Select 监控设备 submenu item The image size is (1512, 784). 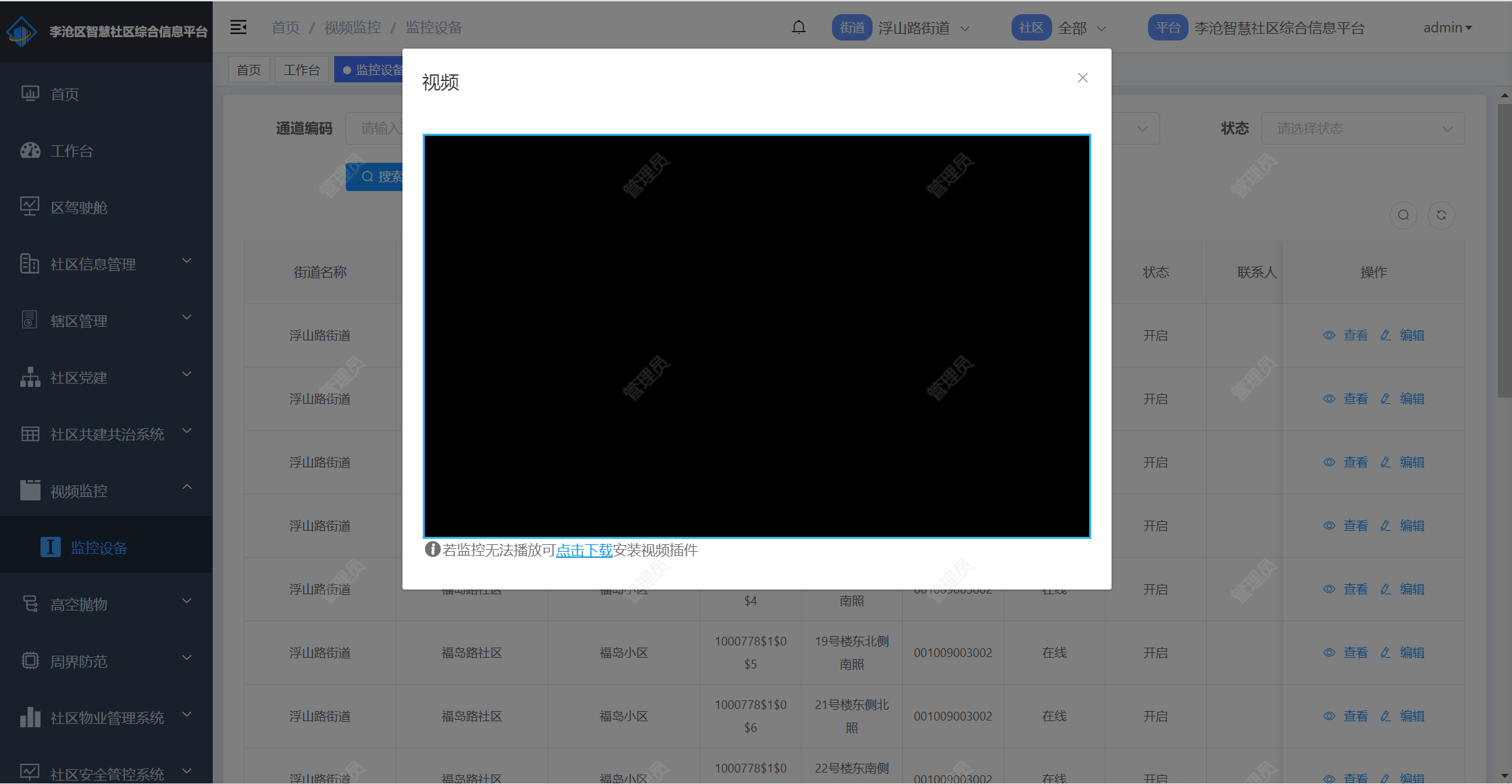106,548
